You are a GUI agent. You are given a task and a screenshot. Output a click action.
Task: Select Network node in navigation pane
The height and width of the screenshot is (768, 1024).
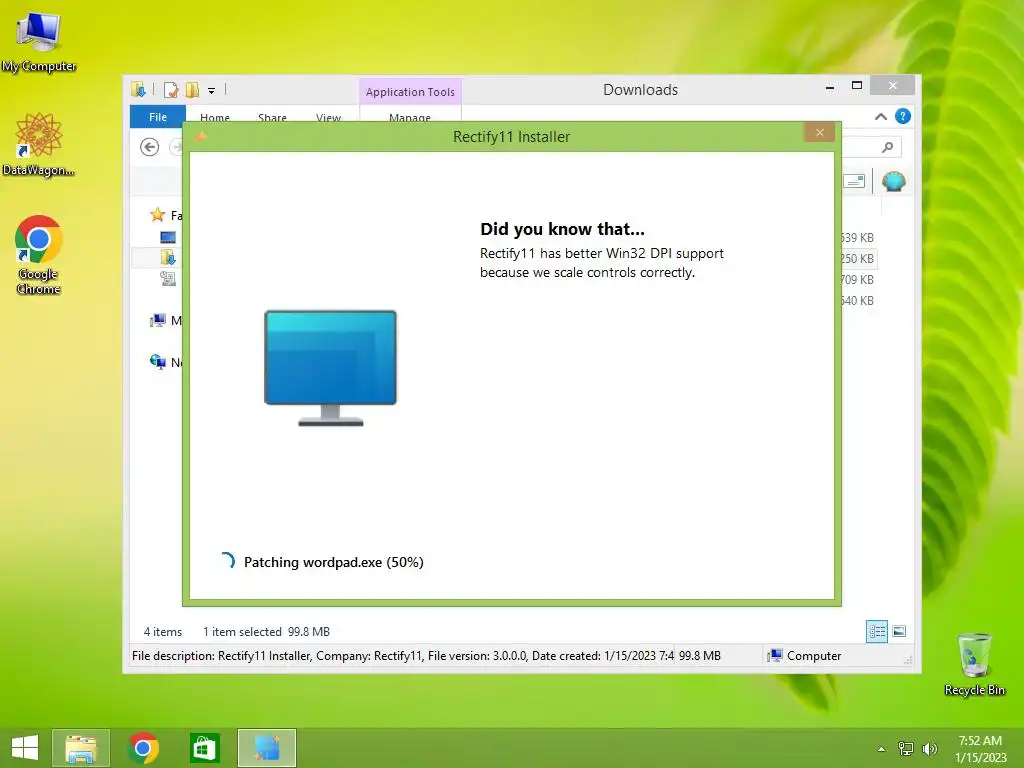click(158, 362)
